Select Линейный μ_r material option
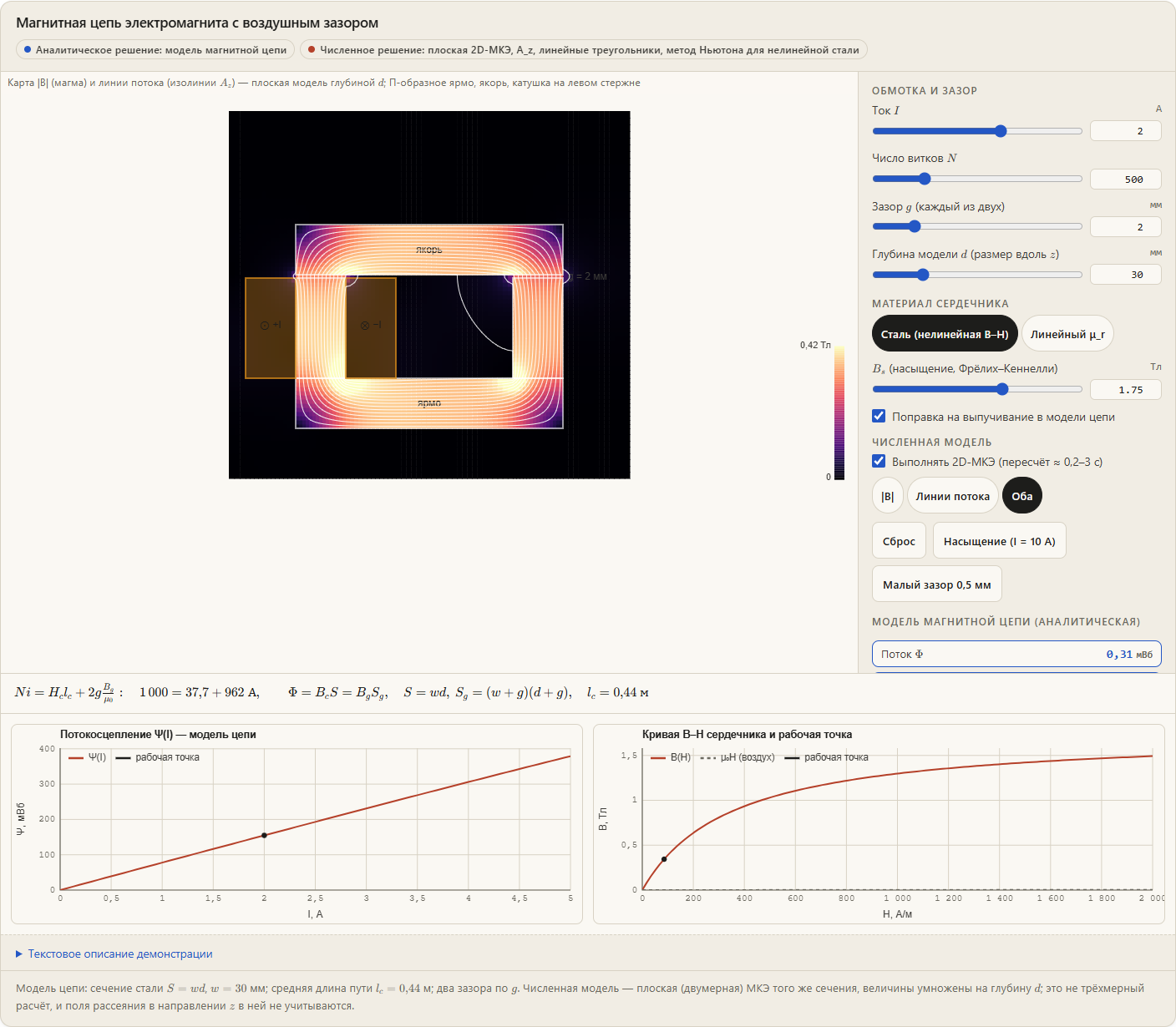The width and height of the screenshot is (1176, 1027). coord(1067,334)
